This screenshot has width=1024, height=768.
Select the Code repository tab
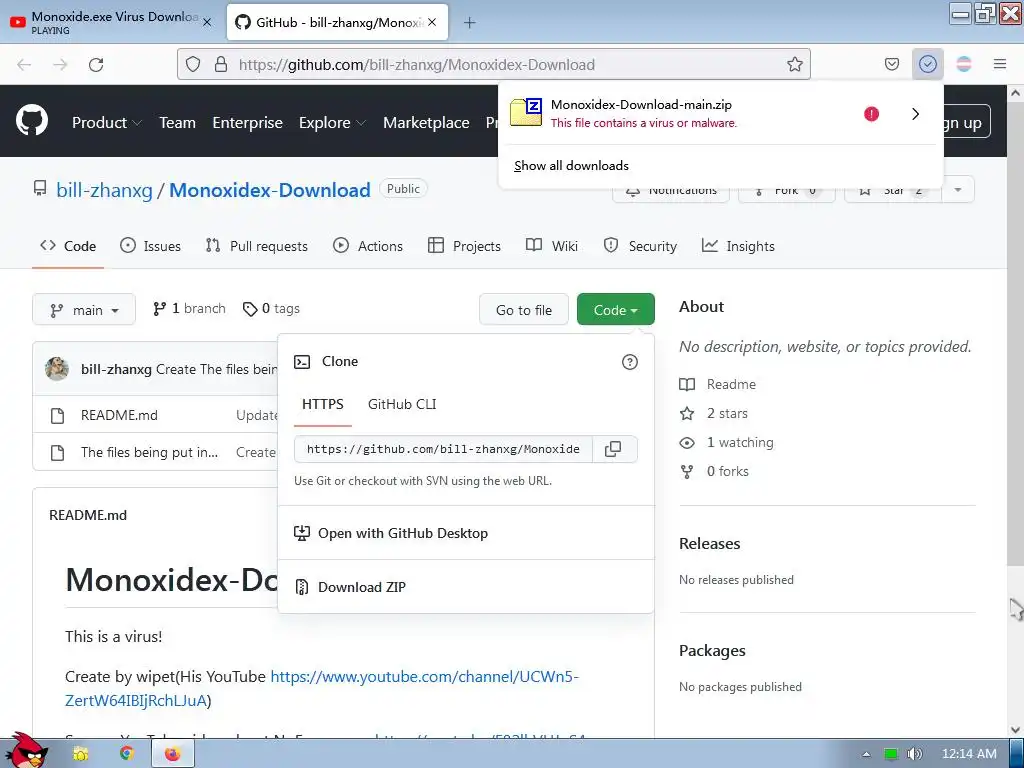coord(68,246)
